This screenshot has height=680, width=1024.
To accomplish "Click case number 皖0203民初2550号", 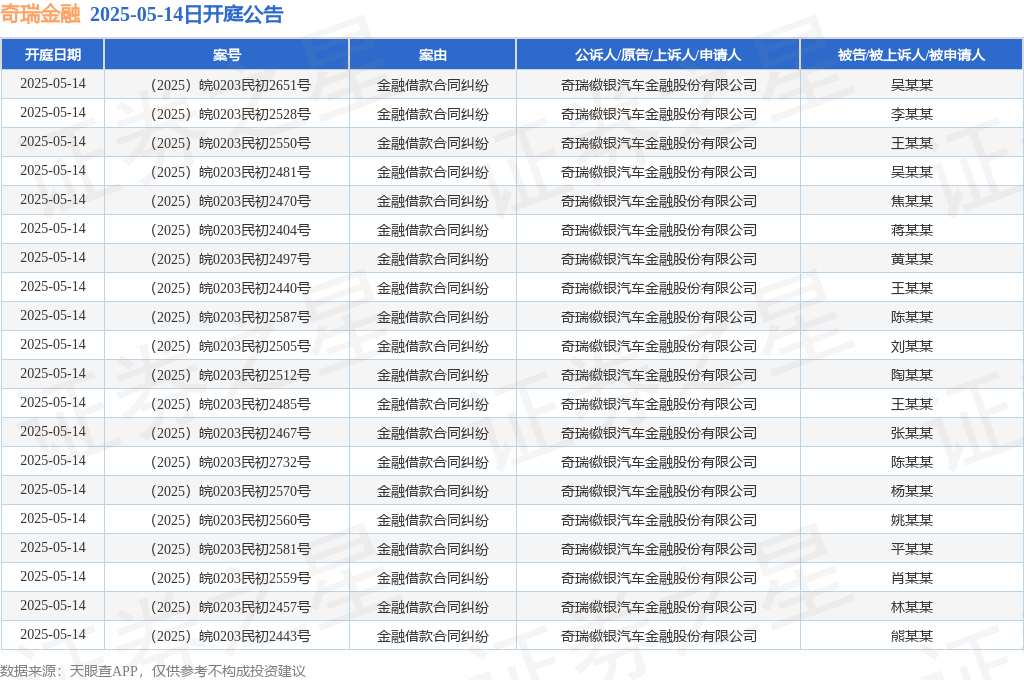I will (231, 143).
